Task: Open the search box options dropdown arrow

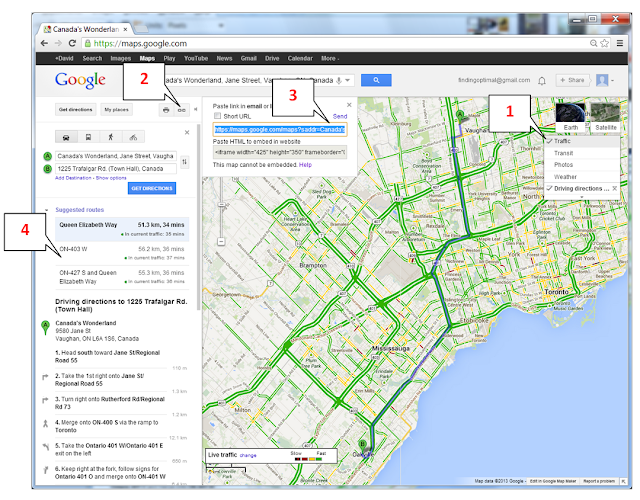Action: [x=348, y=80]
